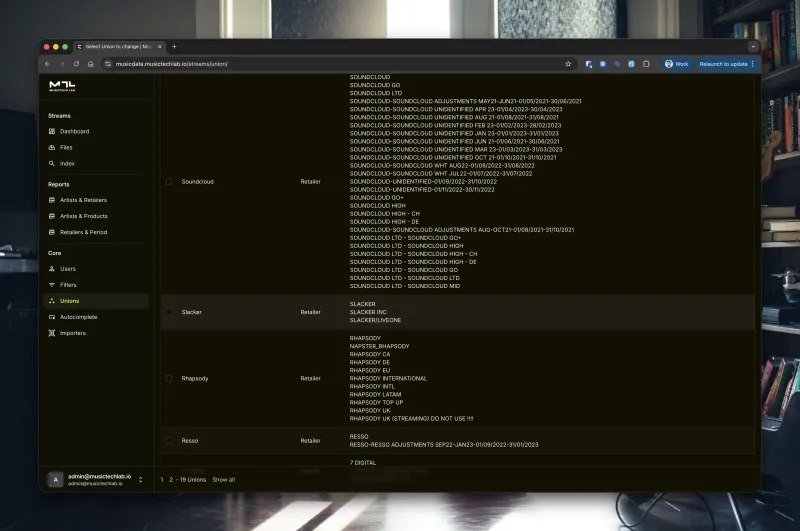Reload the current page
This screenshot has width=800, height=531.
coord(76,64)
